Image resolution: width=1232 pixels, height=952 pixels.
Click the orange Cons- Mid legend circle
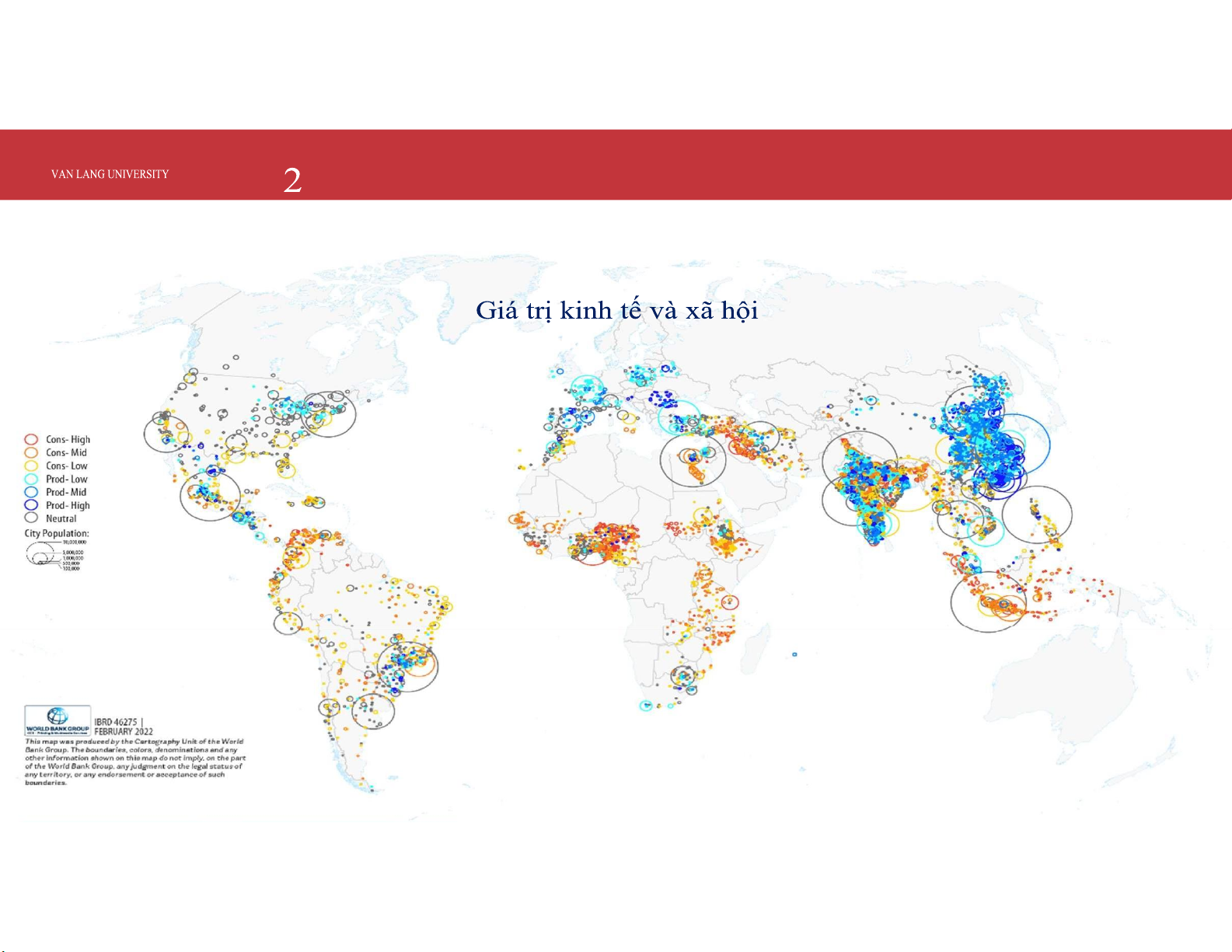click(x=31, y=453)
